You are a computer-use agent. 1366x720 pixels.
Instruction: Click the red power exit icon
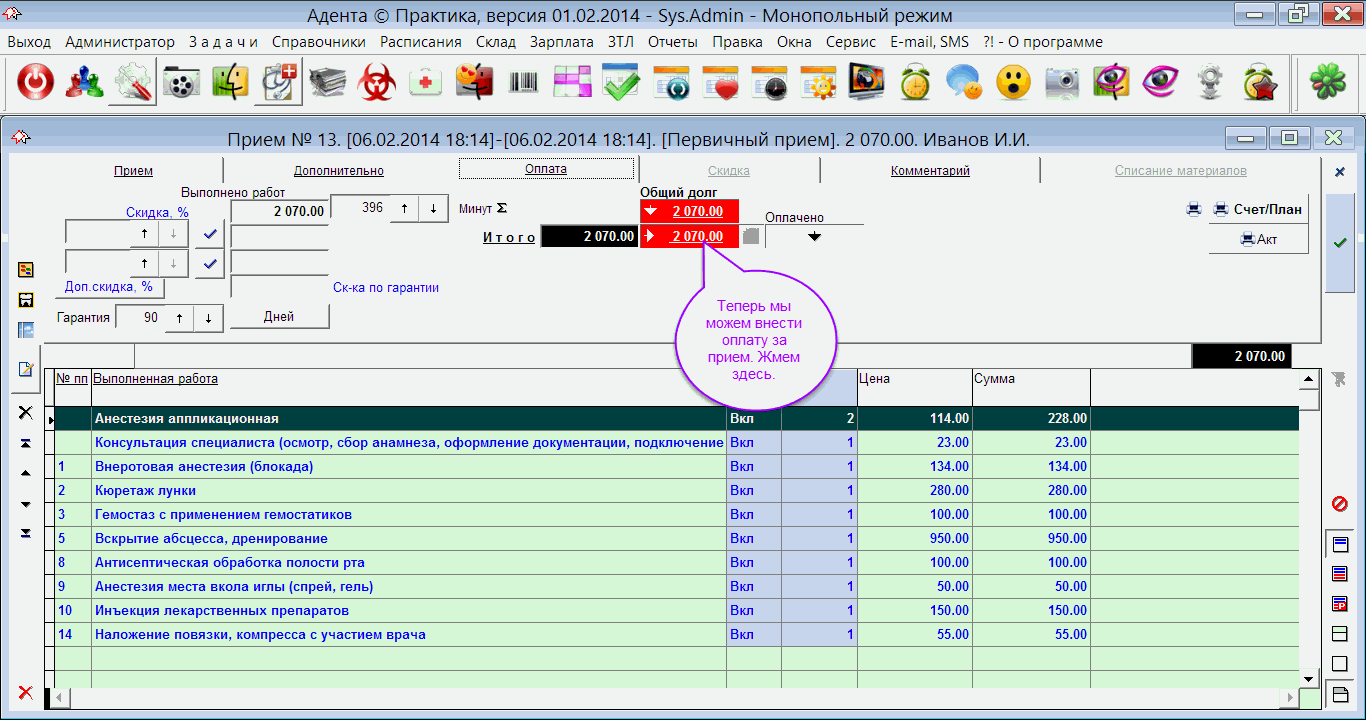tap(35, 83)
